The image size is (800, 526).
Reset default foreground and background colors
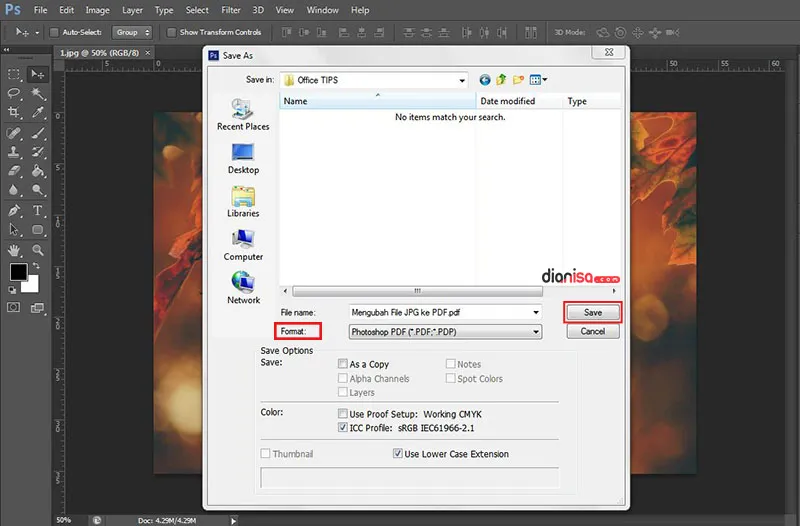tap(12, 290)
